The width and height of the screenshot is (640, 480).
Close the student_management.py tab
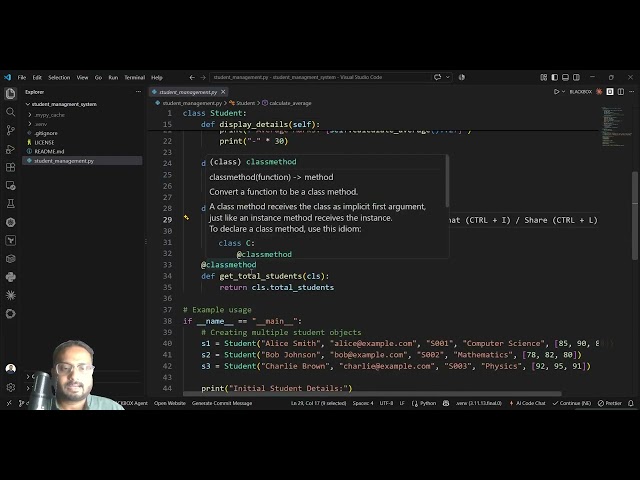tap(223, 92)
